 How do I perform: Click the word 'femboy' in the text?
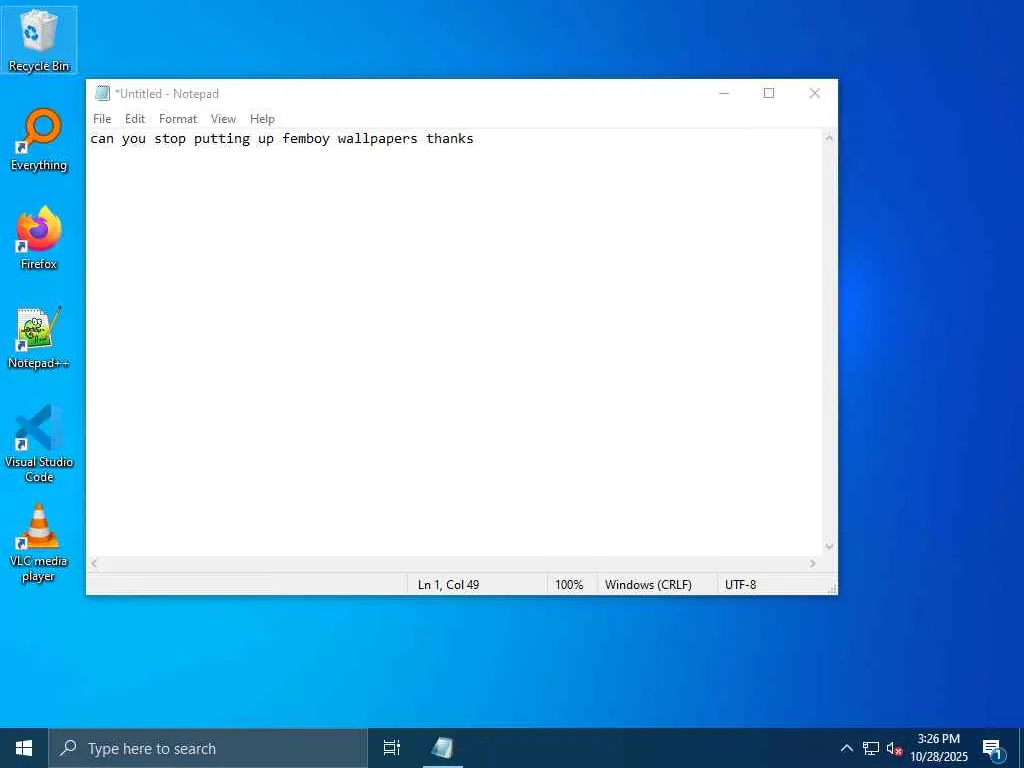(306, 138)
